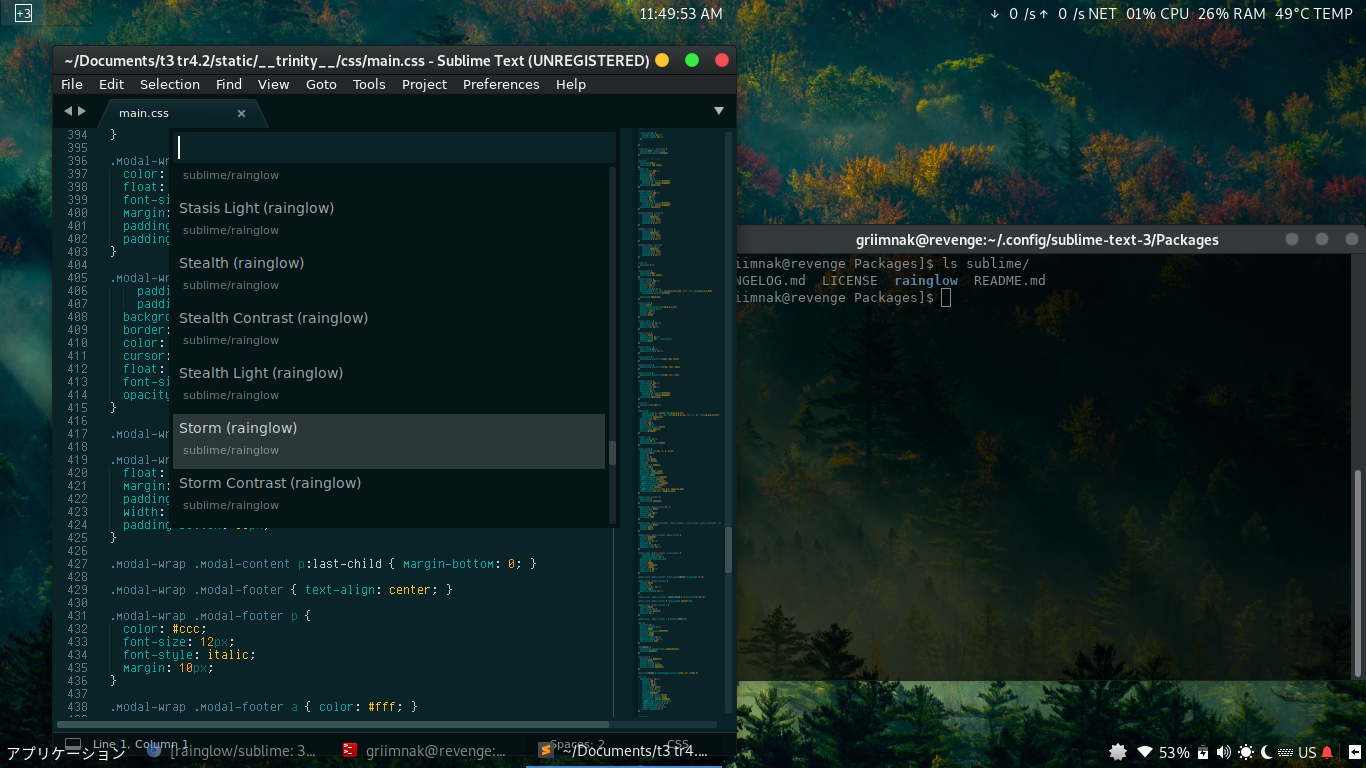Open the アプリケーション applications menu
The image size is (1366, 768).
pyautogui.click(x=66, y=753)
